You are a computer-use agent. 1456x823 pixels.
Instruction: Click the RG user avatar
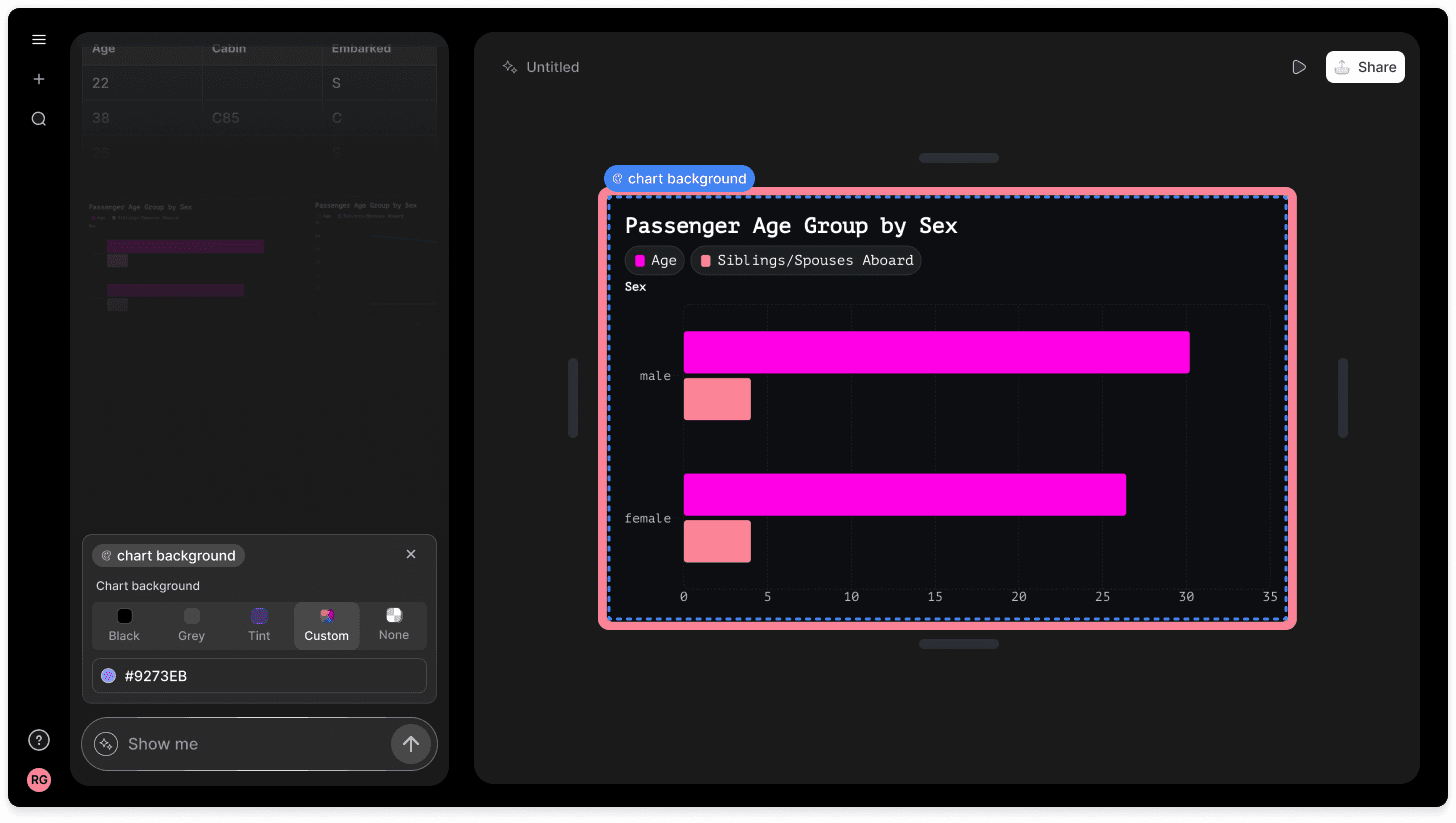tap(39, 780)
